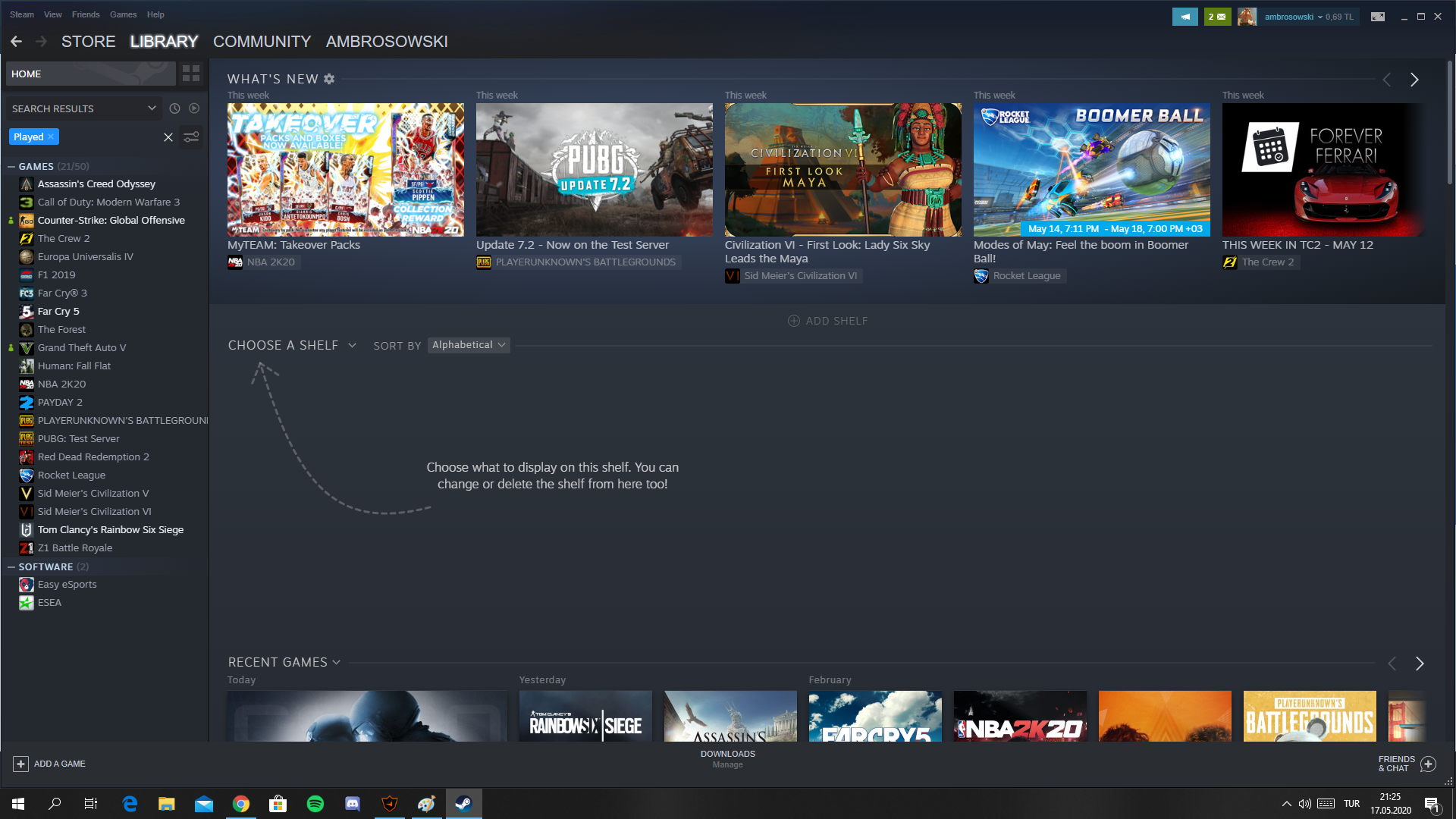Viewport: 1456px width, 819px height.
Task: Select PAYDAY 2 icon in sidebar
Action: (27, 403)
